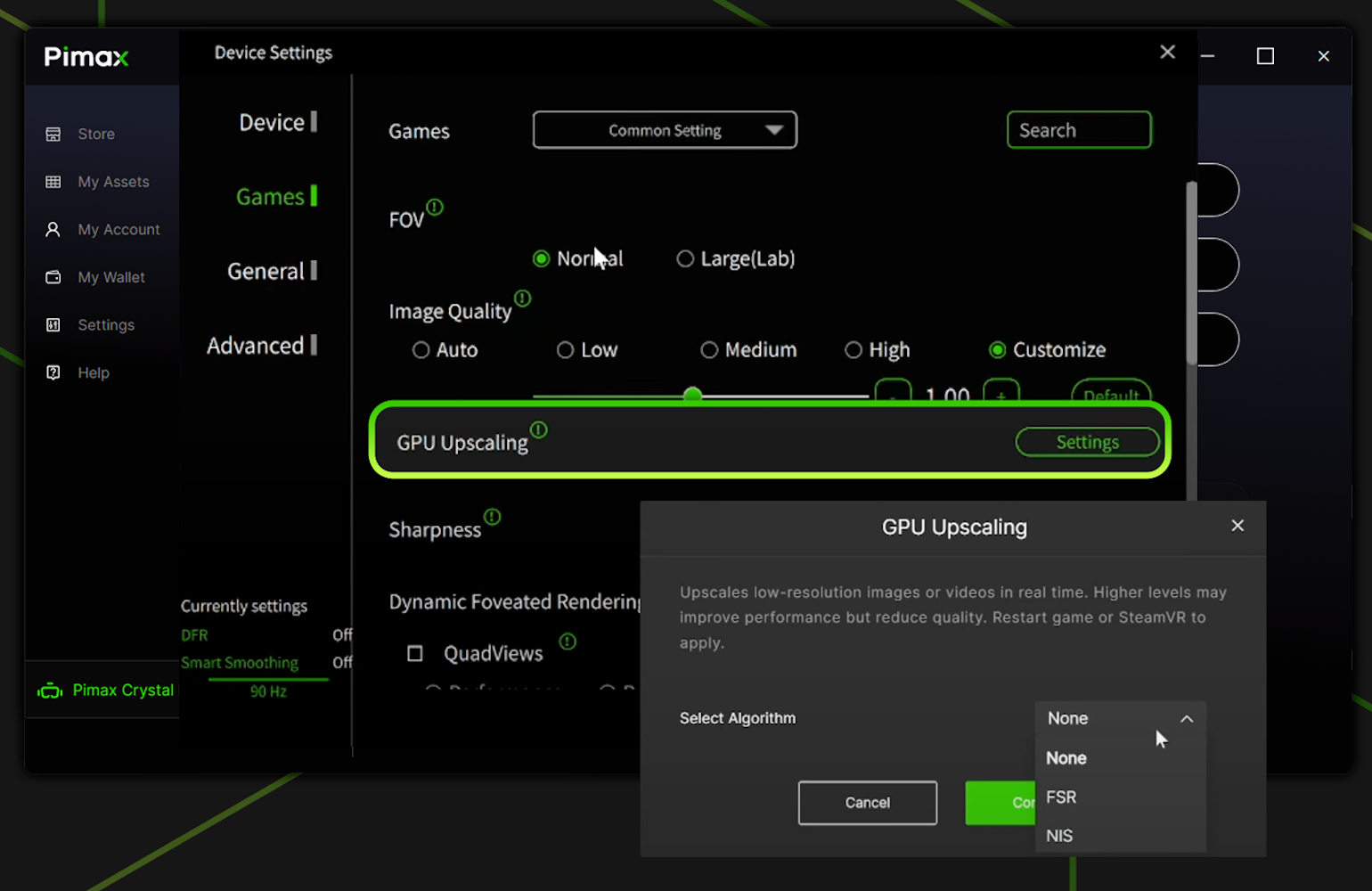Image resolution: width=1372 pixels, height=891 pixels.
Task: Select the Large(Lab) FOV radio button
Action: coord(685,259)
